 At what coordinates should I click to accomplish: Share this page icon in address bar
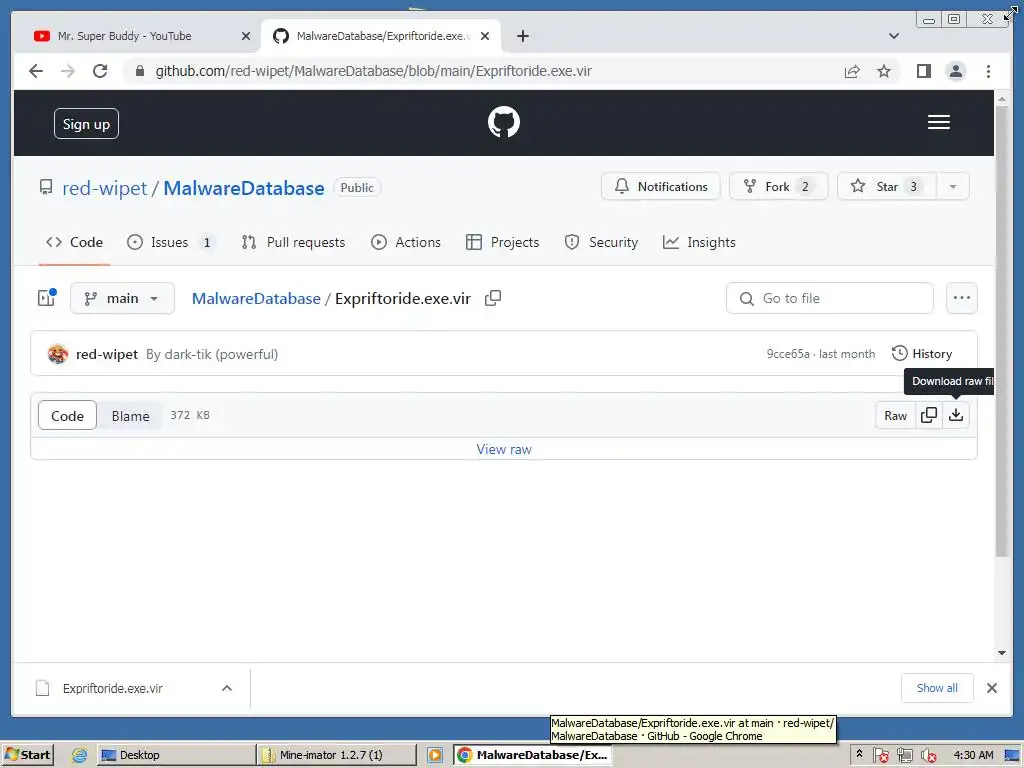[852, 71]
